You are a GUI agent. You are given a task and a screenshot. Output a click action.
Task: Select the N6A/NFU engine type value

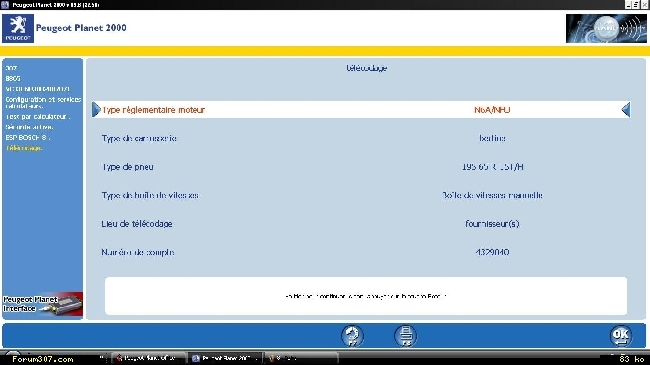[x=492, y=110]
